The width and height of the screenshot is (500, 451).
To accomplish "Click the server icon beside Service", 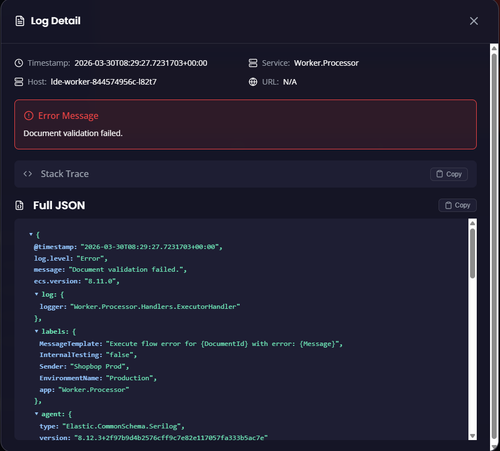I will point(253,63).
